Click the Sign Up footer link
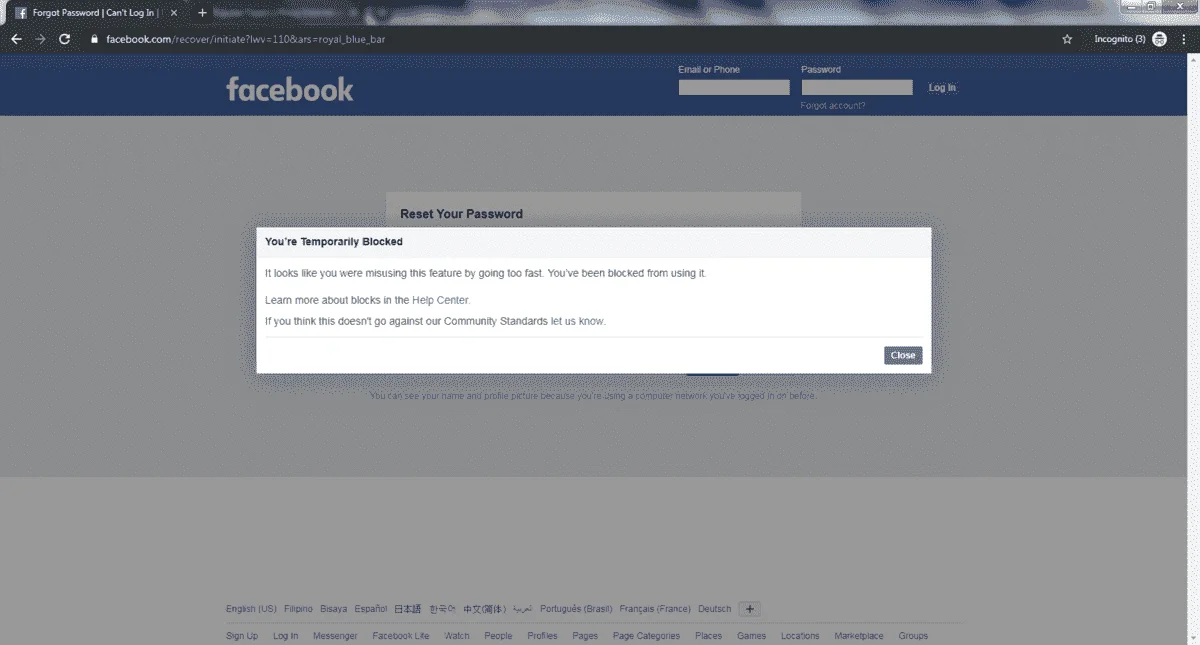 [x=242, y=636]
